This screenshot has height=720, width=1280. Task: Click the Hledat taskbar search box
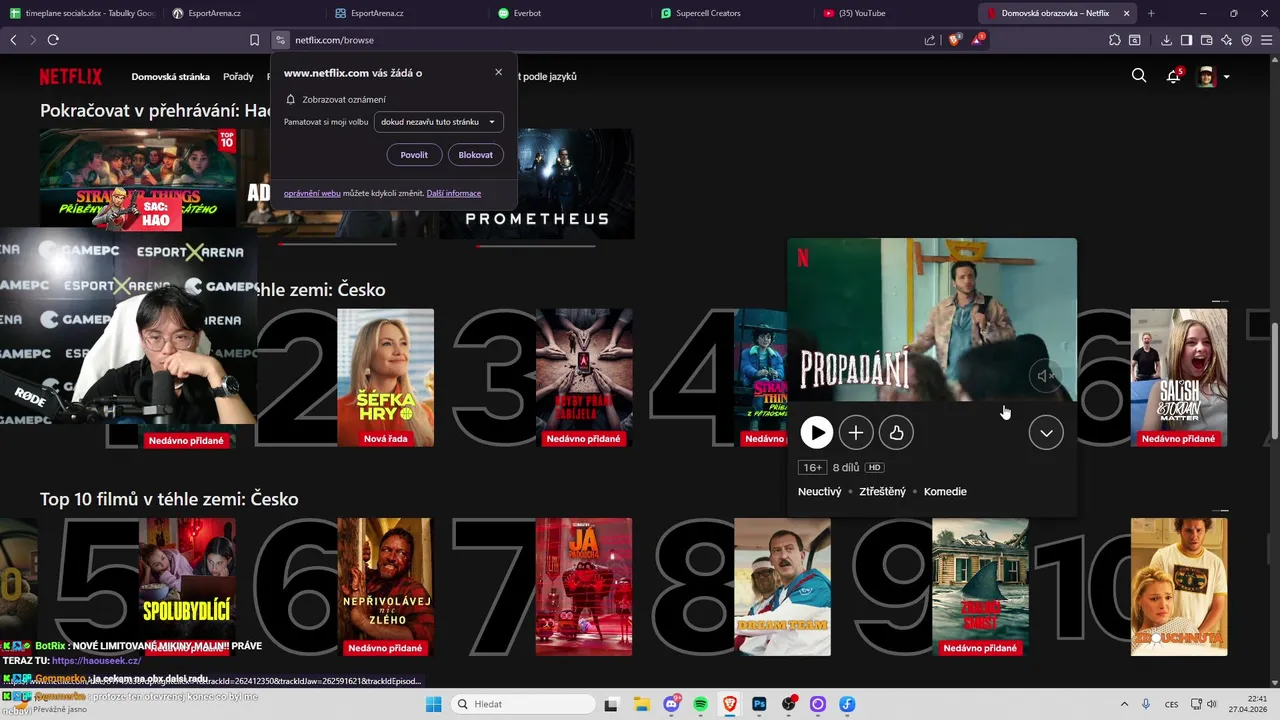pos(522,704)
